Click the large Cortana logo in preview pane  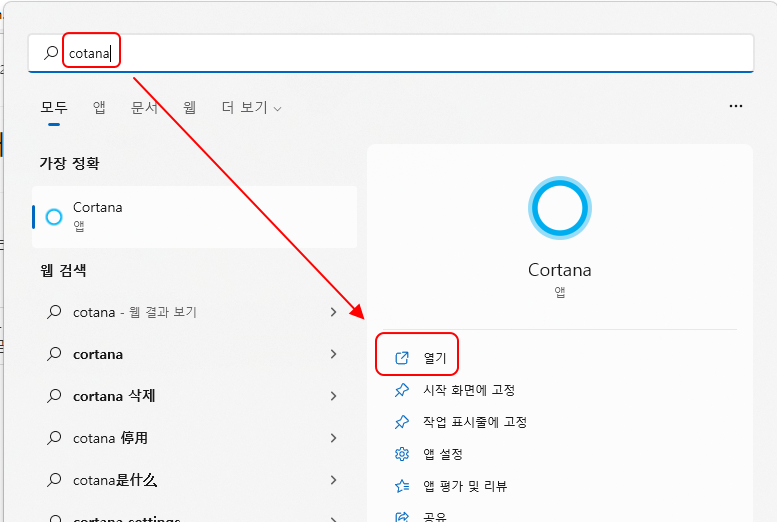pos(560,208)
